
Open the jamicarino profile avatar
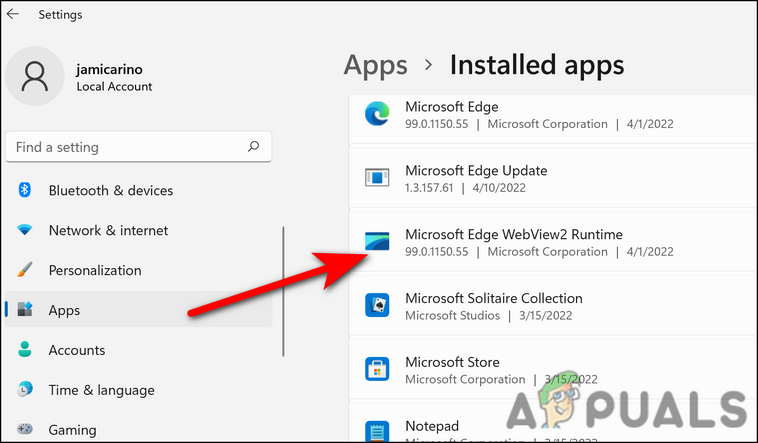(34, 76)
